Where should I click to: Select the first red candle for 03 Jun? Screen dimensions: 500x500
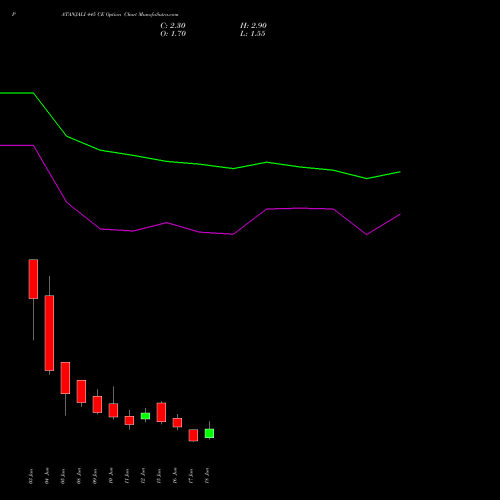pyautogui.click(x=33, y=279)
